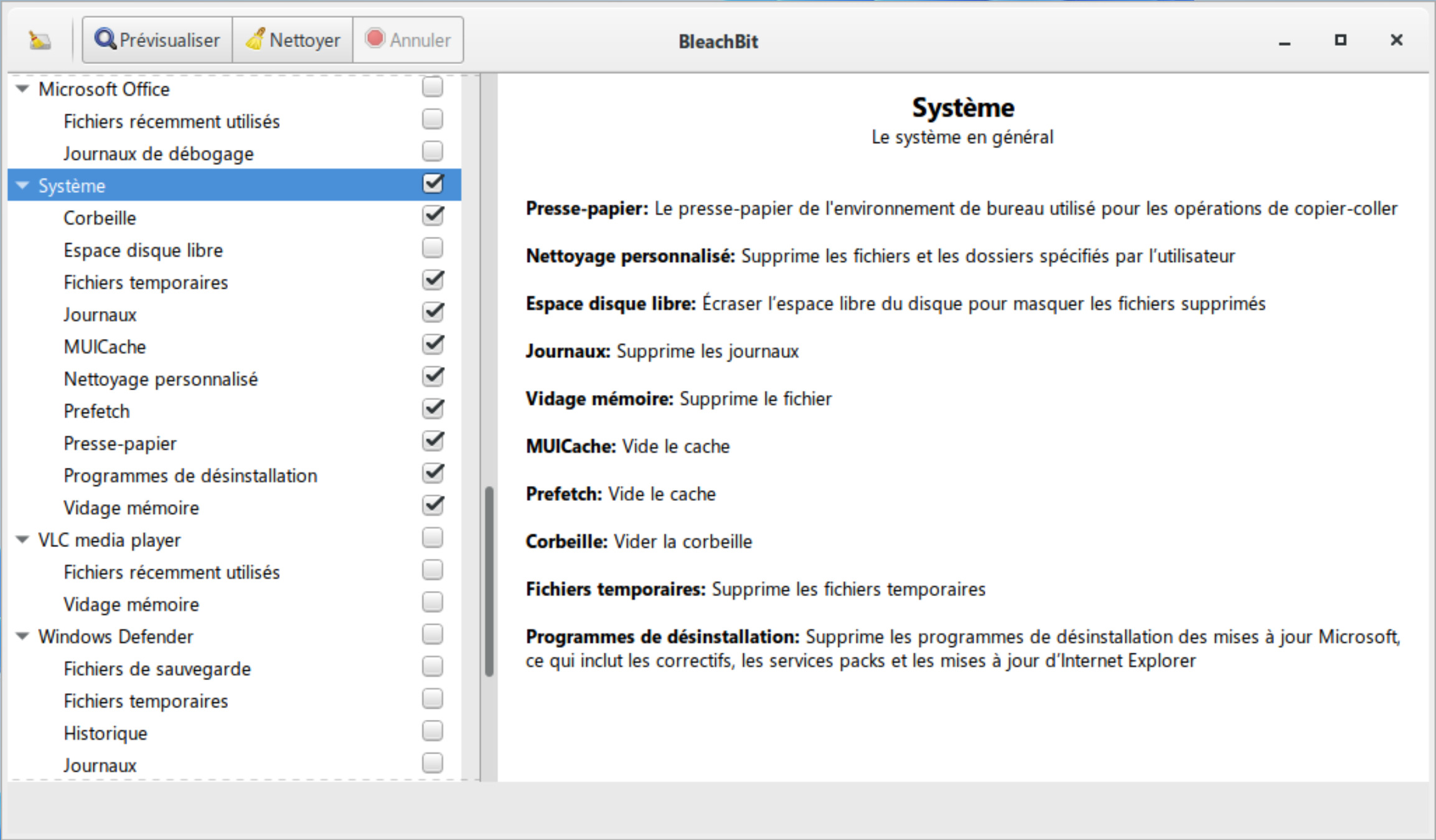1436x840 pixels.
Task: Maximize the BleachBit window
Action: [x=1341, y=40]
